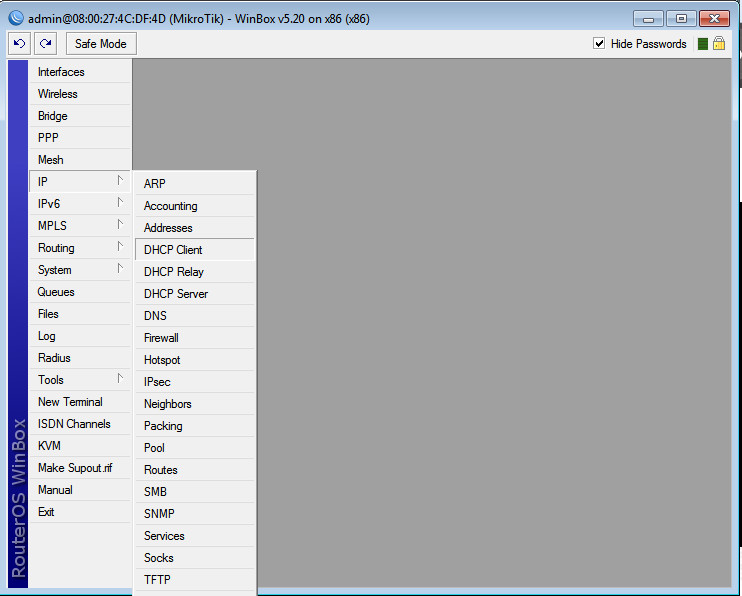Open the PPP menu item
Viewport: 742px width, 596px height.
[80, 137]
